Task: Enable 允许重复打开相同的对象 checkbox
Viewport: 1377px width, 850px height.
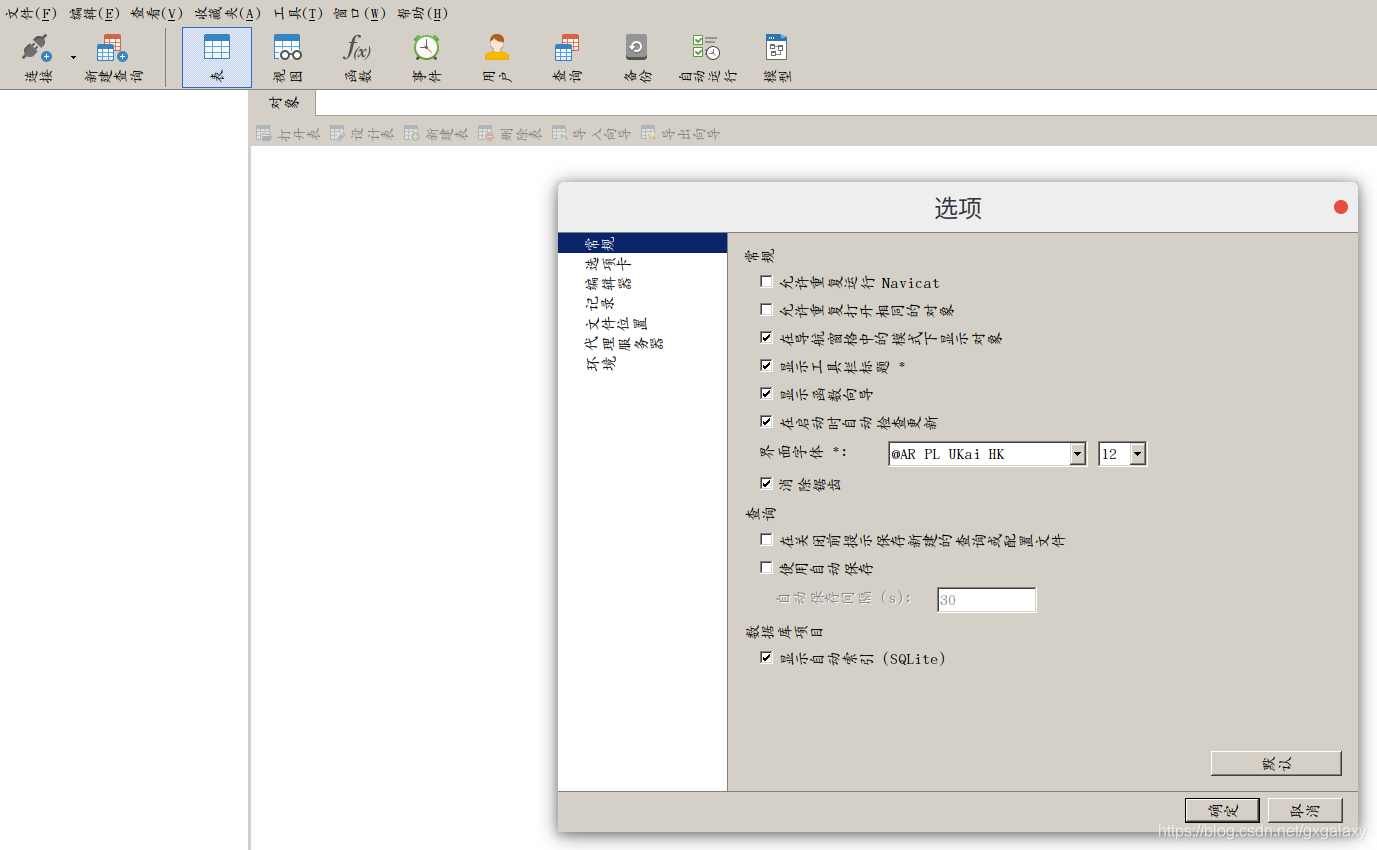Action: click(x=767, y=310)
